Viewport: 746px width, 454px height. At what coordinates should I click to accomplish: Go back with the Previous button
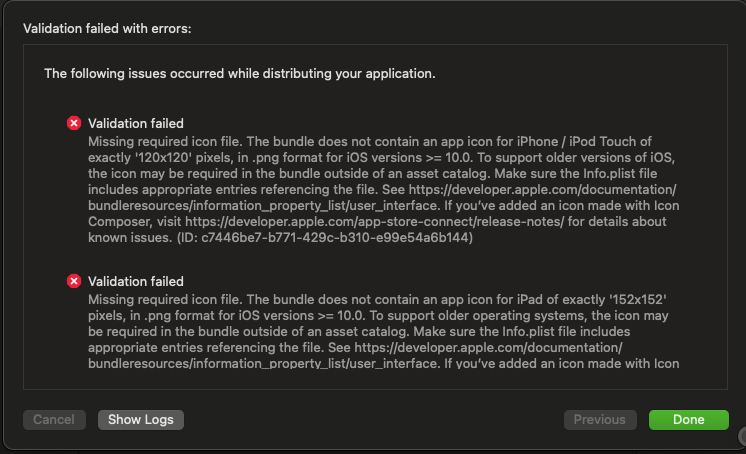coord(600,420)
